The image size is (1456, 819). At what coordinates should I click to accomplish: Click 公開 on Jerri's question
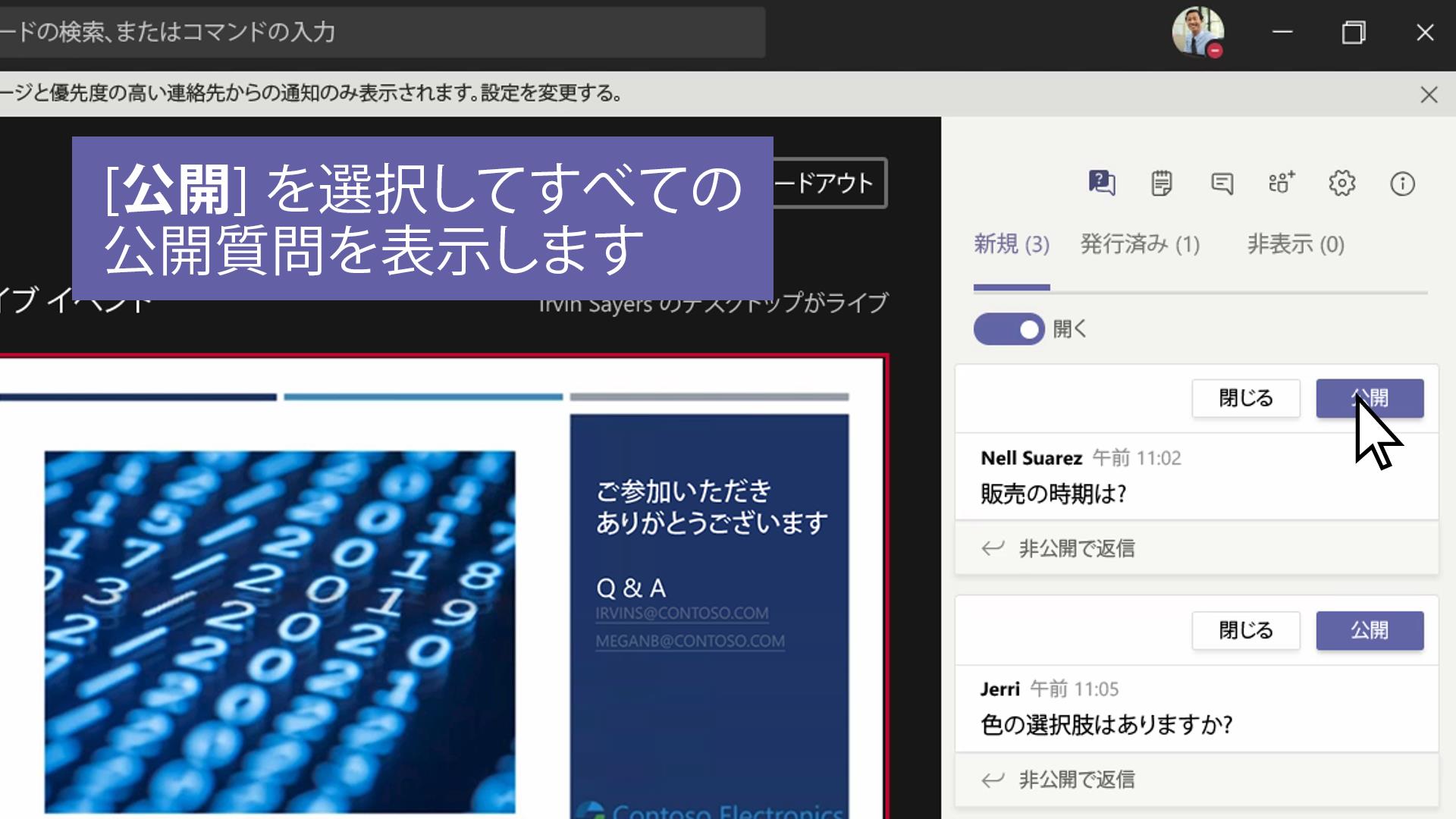pos(1370,631)
